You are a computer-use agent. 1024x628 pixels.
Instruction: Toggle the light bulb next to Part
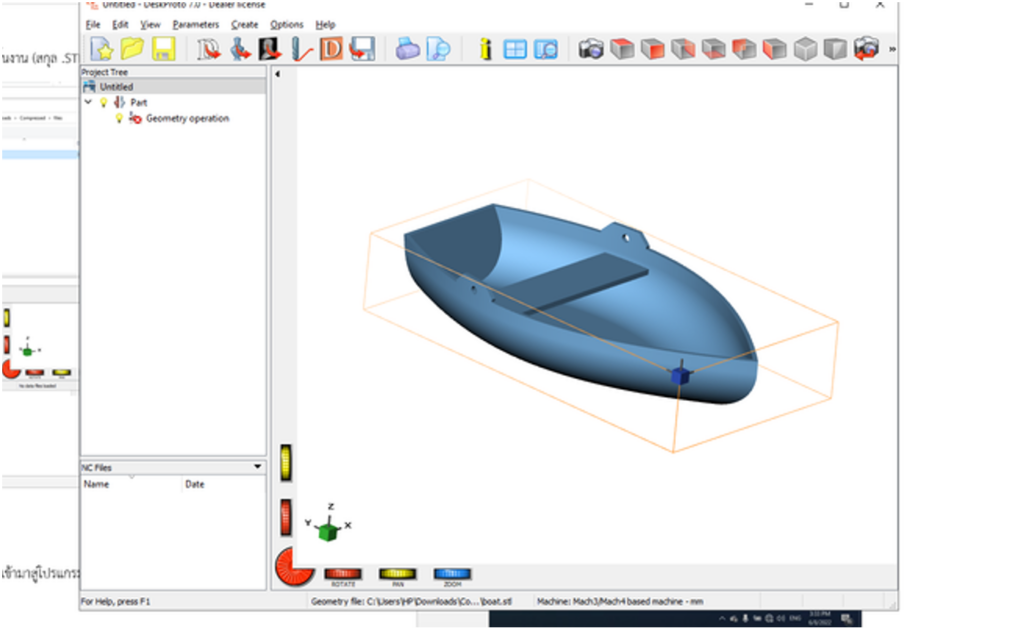tap(103, 102)
